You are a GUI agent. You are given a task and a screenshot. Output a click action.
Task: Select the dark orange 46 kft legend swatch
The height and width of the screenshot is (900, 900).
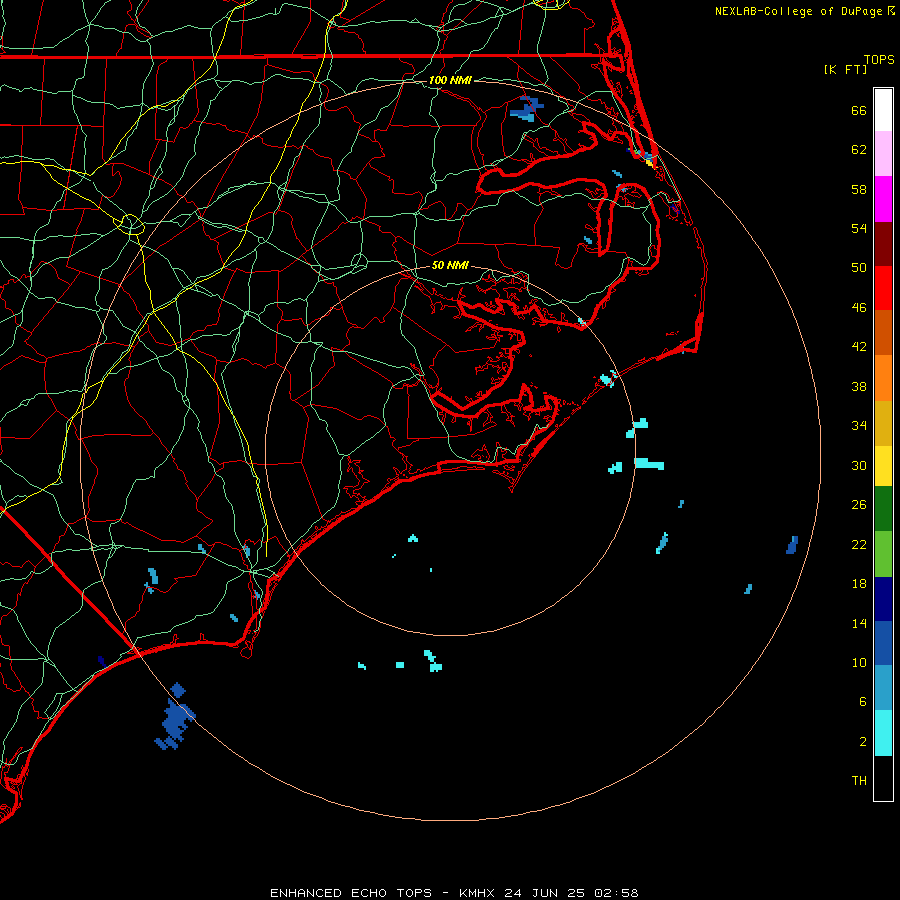pos(883,333)
